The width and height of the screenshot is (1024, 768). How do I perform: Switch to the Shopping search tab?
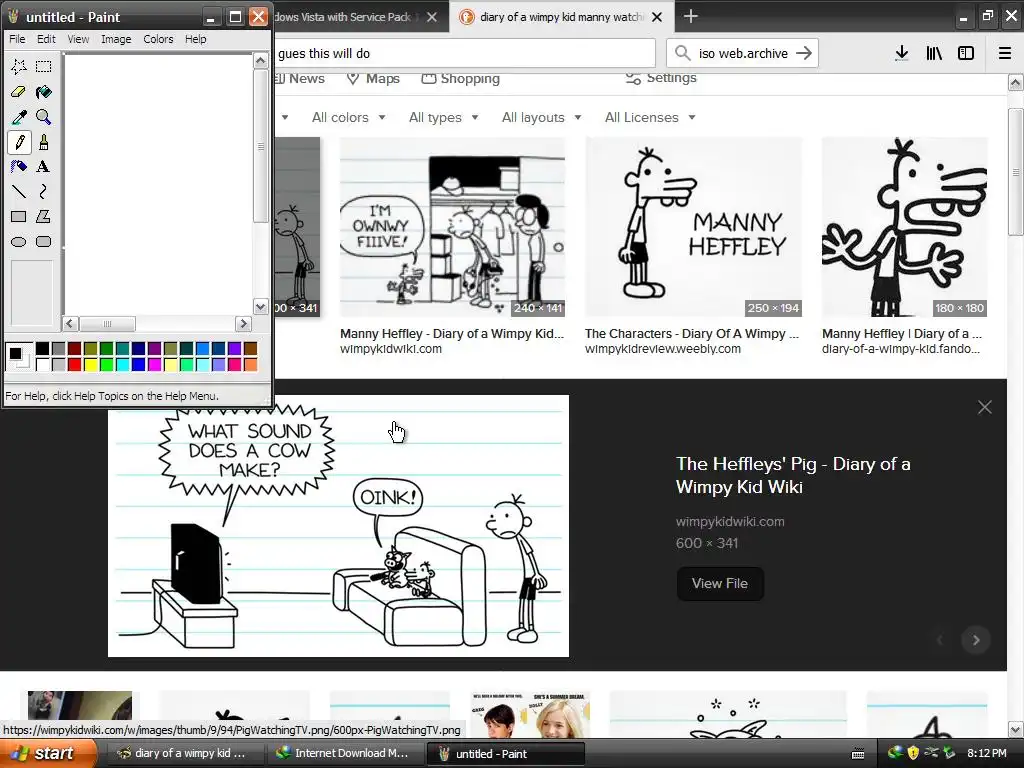(x=460, y=78)
